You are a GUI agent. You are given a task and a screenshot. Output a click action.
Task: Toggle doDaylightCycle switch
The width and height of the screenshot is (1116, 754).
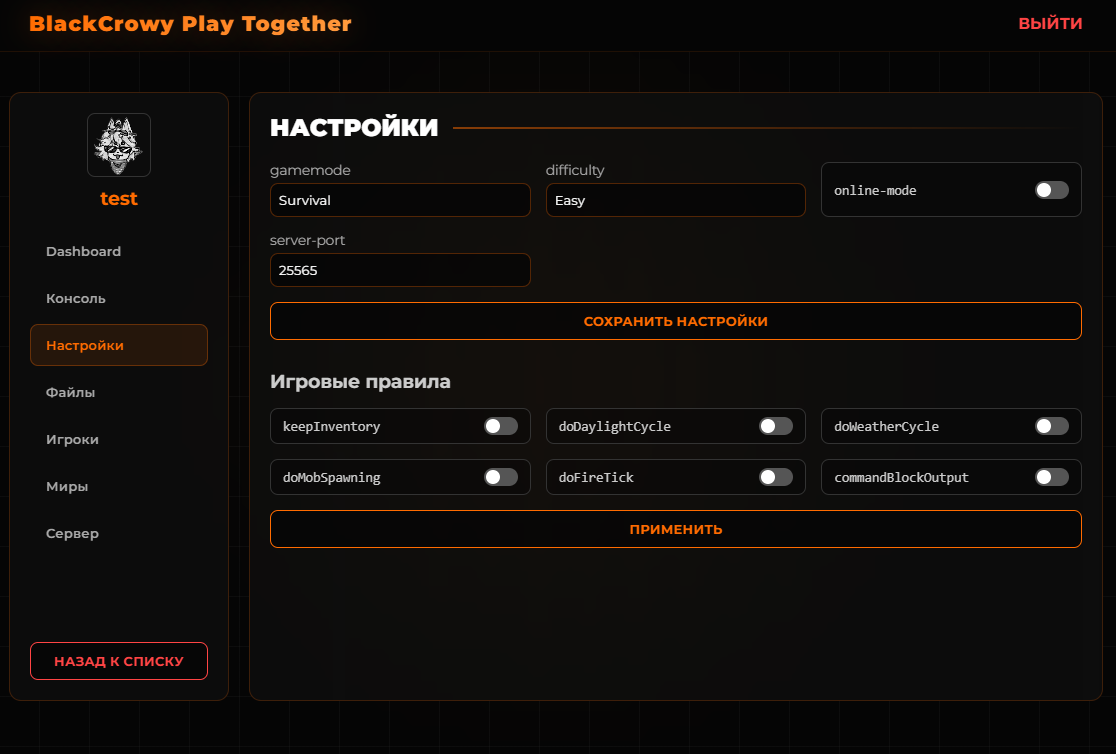[x=776, y=426]
